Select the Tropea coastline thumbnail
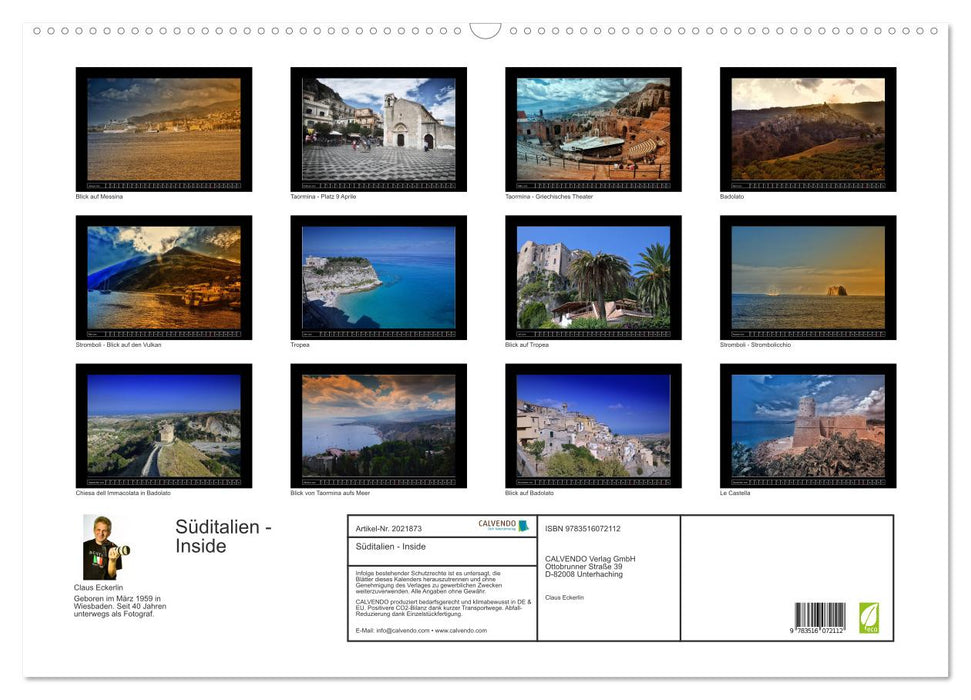Image resolution: width=971 pixels, height=700 pixels. click(x=378, y=277)
